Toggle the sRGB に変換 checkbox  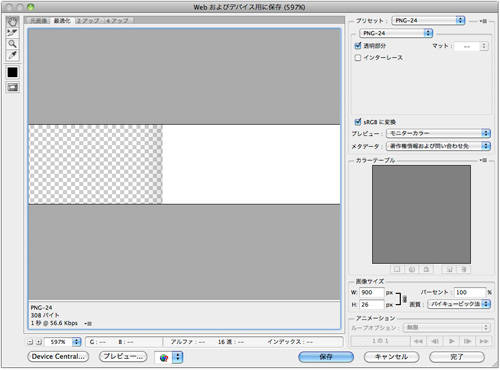pyautogui.click(x=358, y=122)
